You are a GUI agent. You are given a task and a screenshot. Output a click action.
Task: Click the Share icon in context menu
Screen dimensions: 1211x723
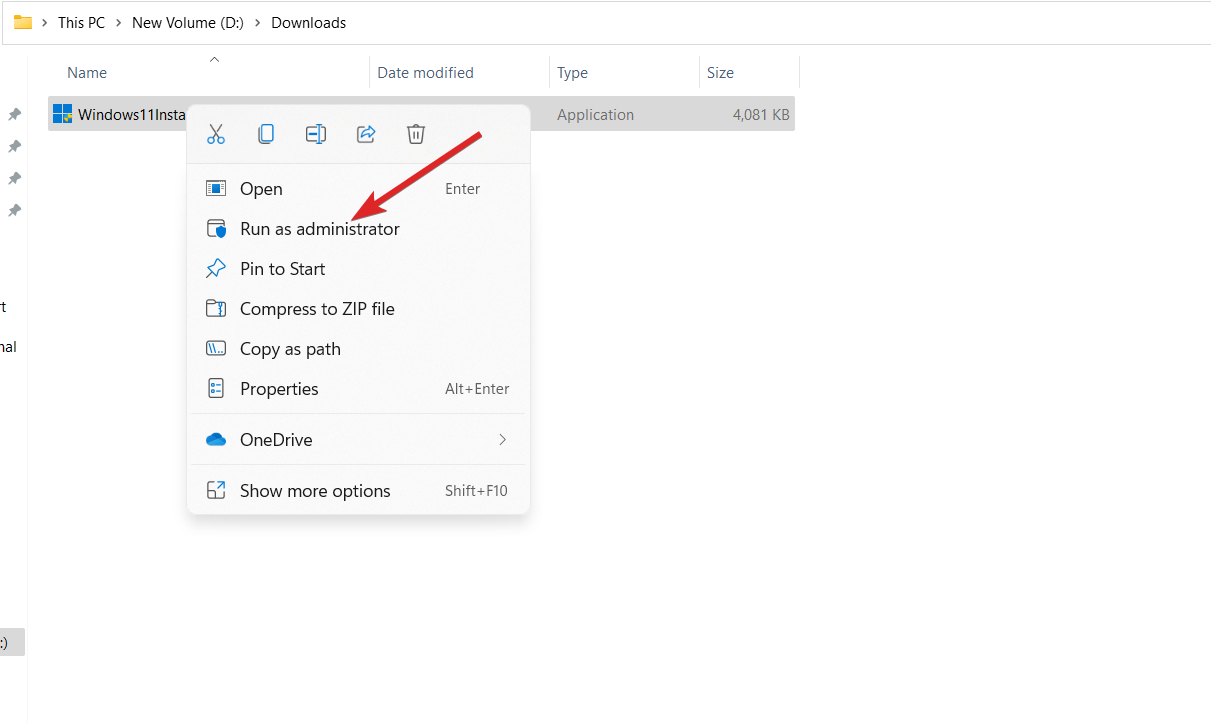pos(366,134)
